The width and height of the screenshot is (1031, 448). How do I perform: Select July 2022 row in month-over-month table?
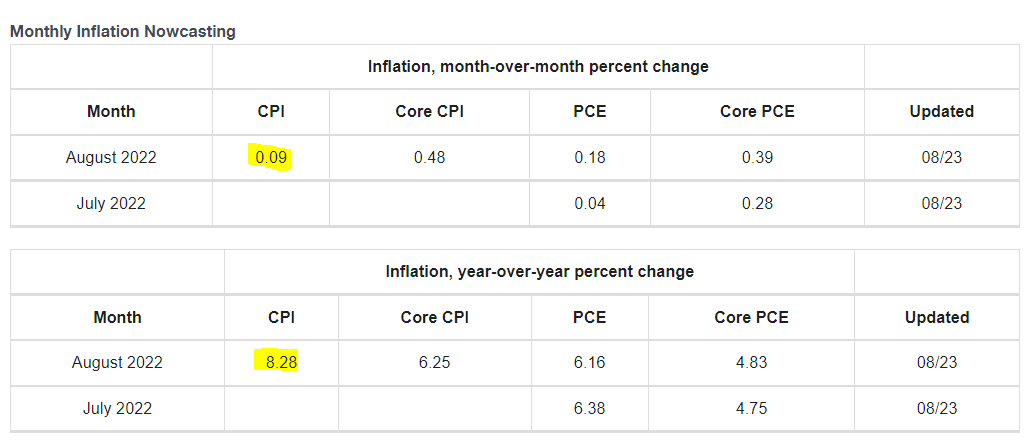coord(111,204)
